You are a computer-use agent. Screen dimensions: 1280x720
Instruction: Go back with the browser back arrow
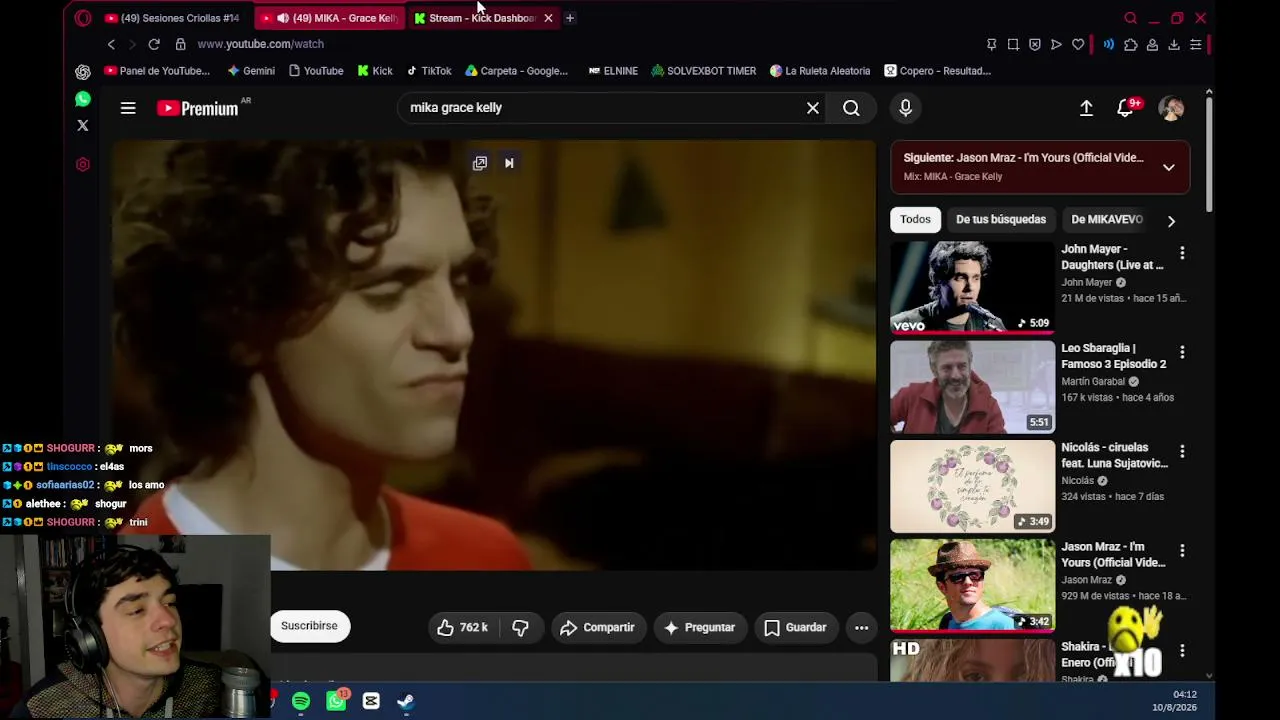click(111, 44)
